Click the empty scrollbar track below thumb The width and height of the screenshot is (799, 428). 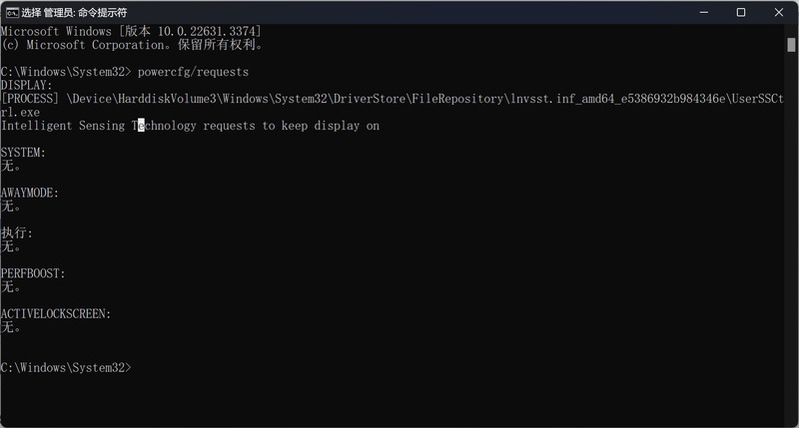(x=791, y=234)
